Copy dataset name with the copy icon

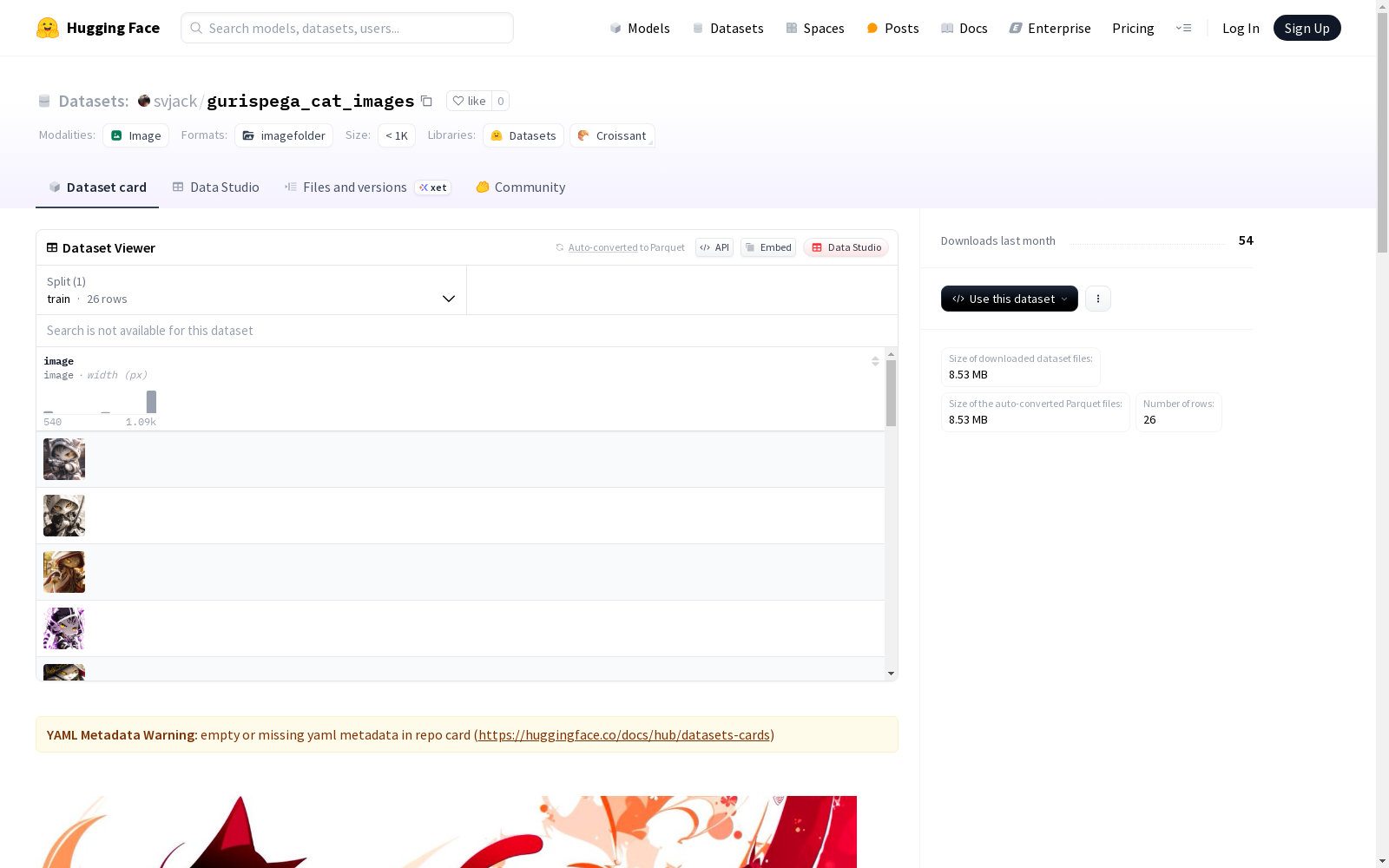tap(426, 101)
